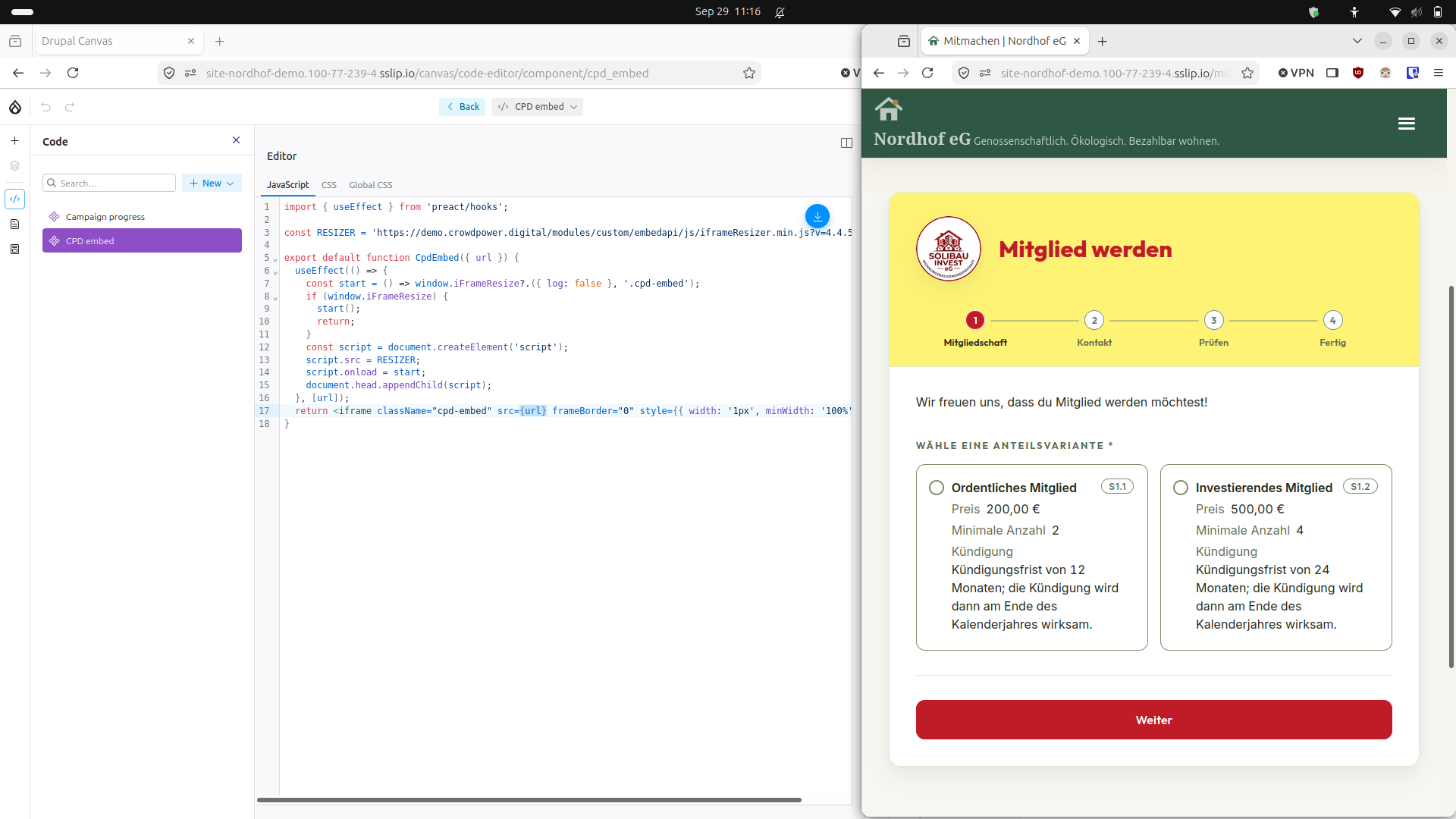Screen dimensions: 1456x819
Task: Expand the CPD embed component dropdown
Action: click(x=538, y=107)
